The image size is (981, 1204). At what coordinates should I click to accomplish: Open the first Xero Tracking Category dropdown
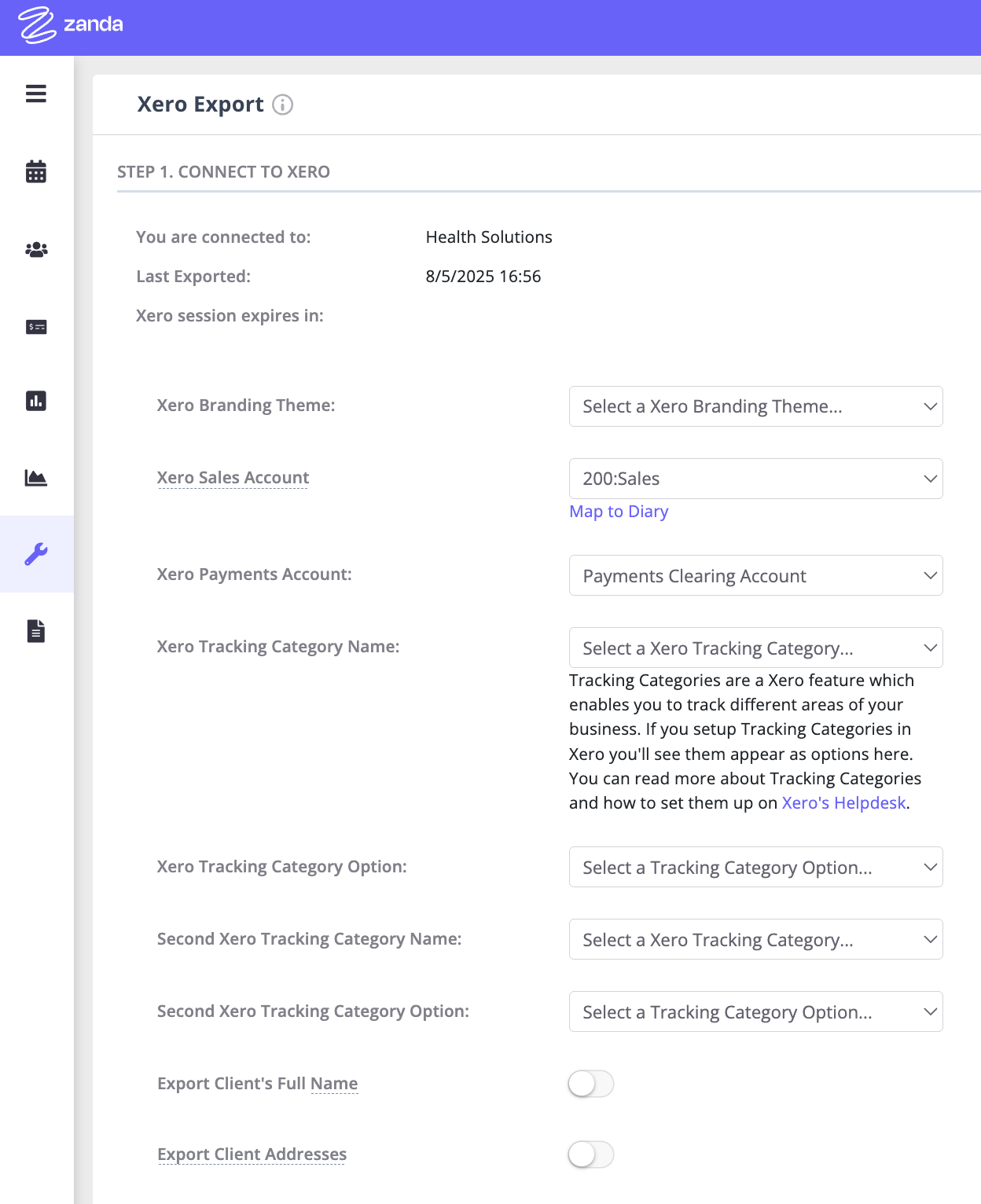click(x=755, y=648)
